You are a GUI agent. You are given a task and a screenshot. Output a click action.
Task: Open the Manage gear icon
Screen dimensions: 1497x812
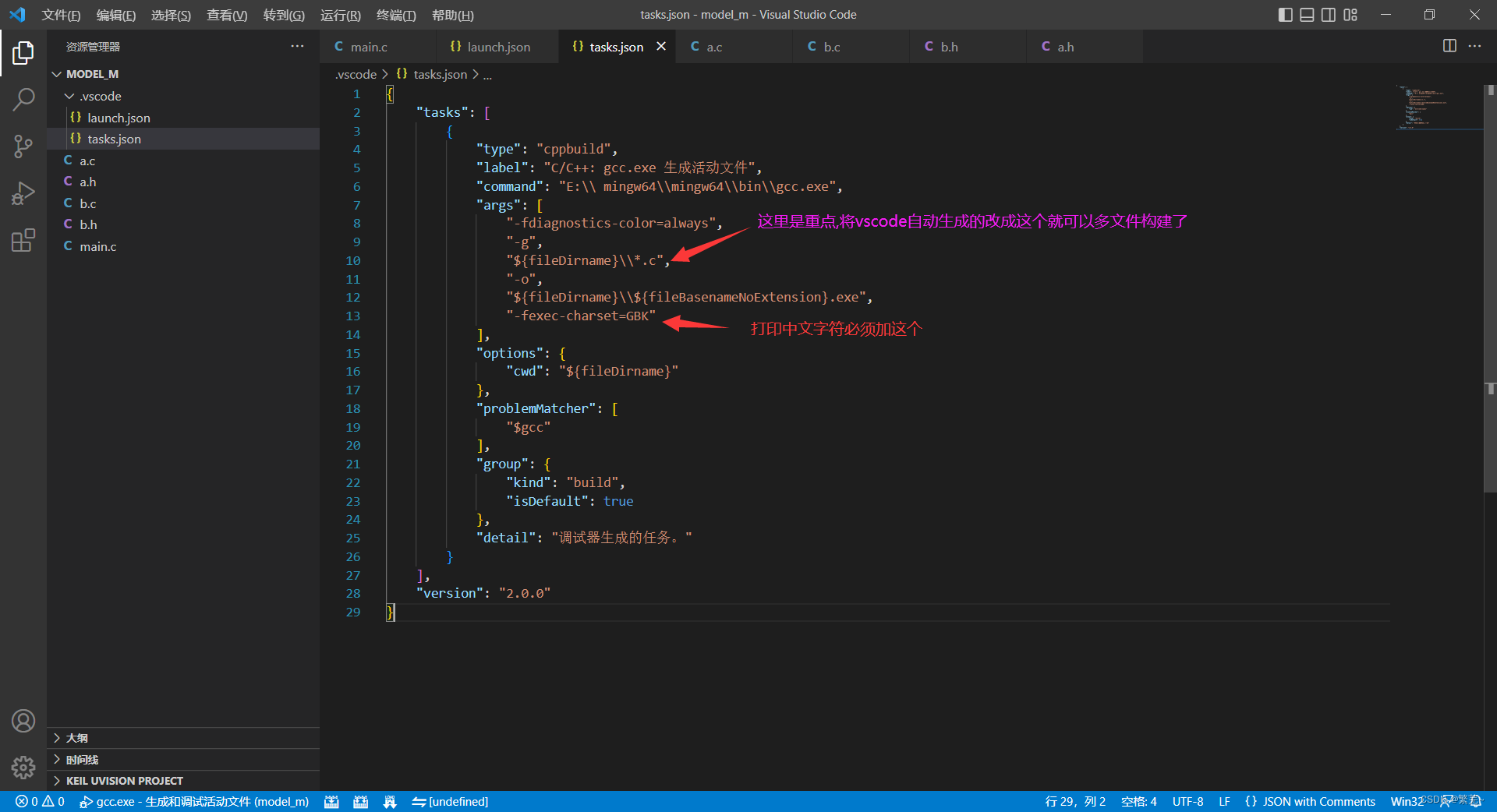pos(23,768)
